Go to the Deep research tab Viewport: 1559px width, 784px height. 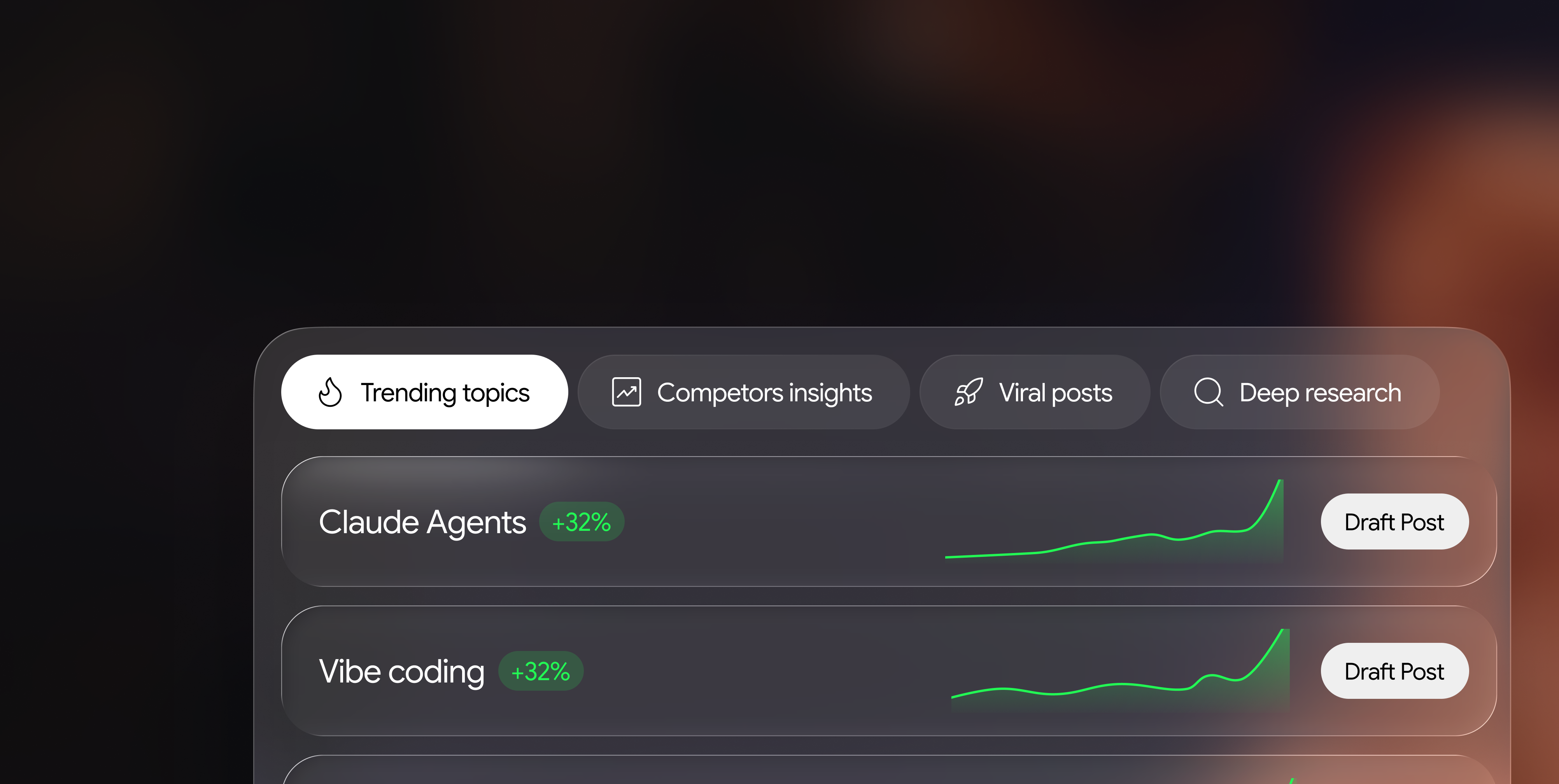[x=1300, y=392]
